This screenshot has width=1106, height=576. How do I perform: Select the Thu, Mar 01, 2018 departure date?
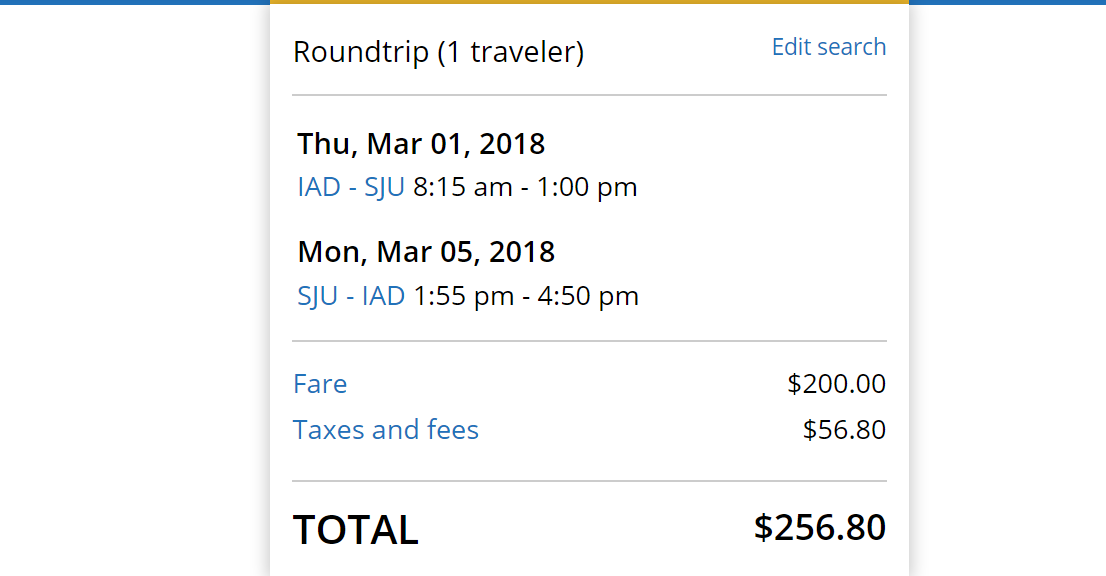tap(421, 144)
